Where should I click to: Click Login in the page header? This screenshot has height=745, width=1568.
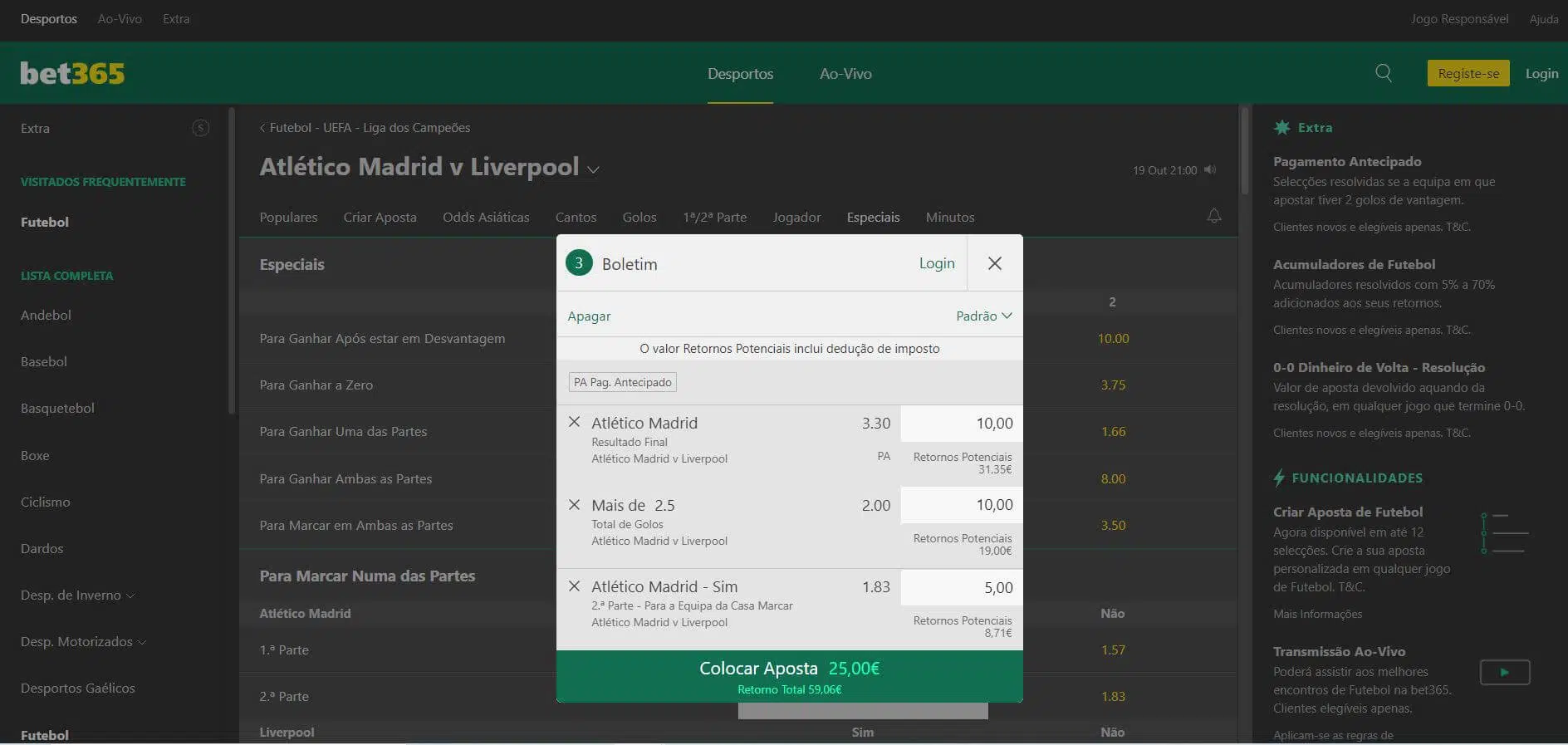(x=1541, y=73)
